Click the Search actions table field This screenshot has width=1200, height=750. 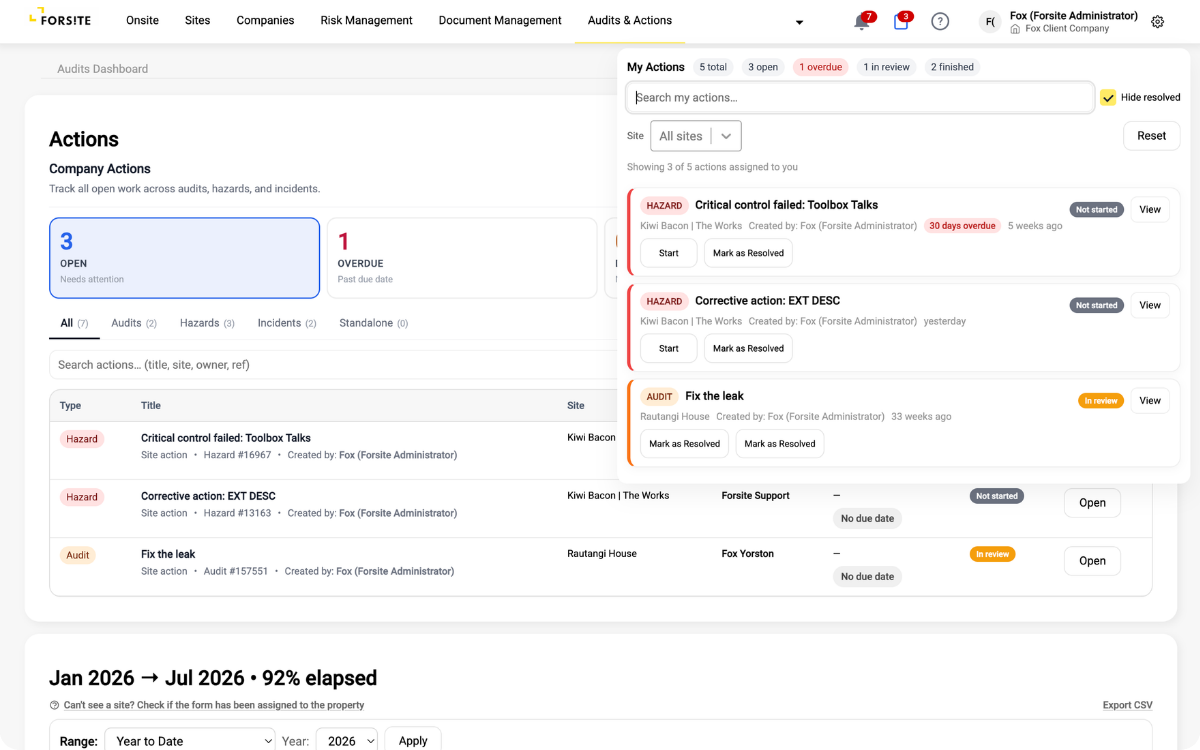point(333,365)
